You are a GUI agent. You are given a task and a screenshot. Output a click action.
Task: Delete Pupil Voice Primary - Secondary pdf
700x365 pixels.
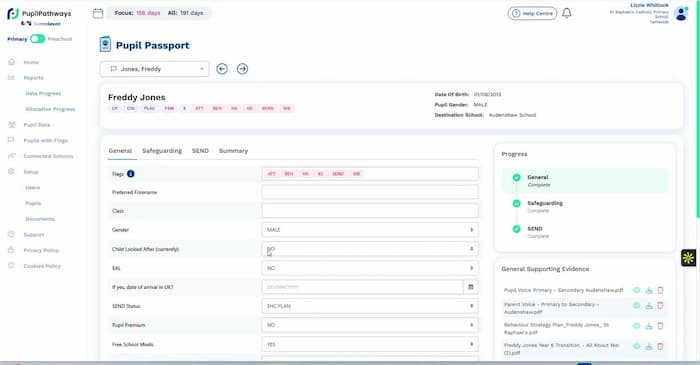click(660, 290)
